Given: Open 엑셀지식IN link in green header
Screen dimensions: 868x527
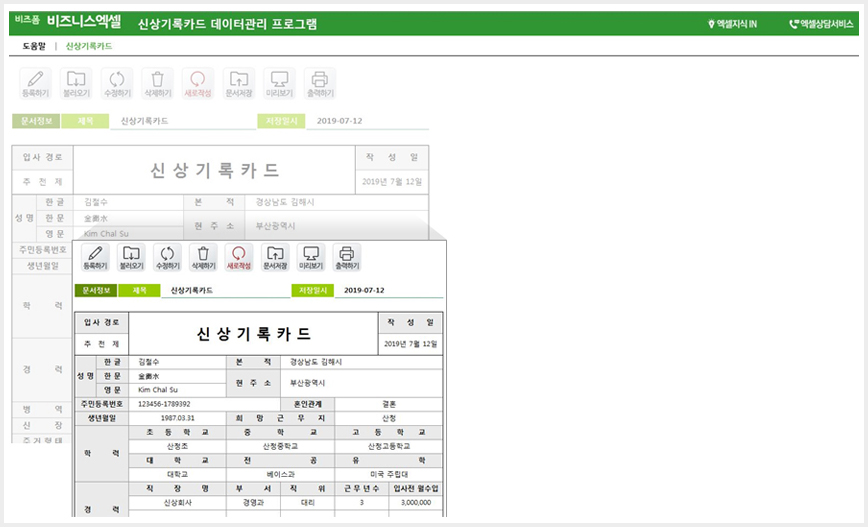Looking at the screenshot, I should point(732,24).
